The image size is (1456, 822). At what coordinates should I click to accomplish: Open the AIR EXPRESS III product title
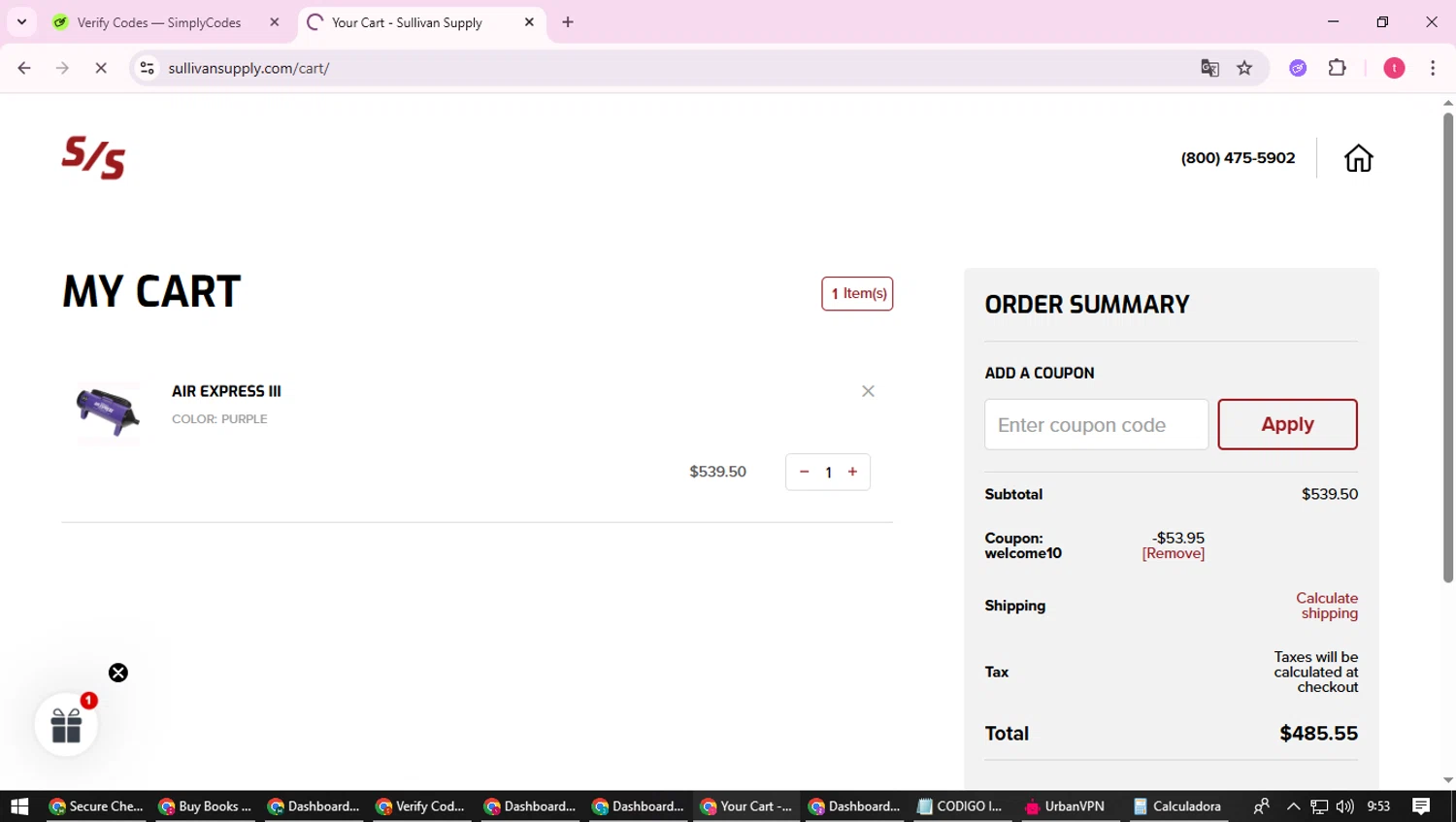pos(226,391)
